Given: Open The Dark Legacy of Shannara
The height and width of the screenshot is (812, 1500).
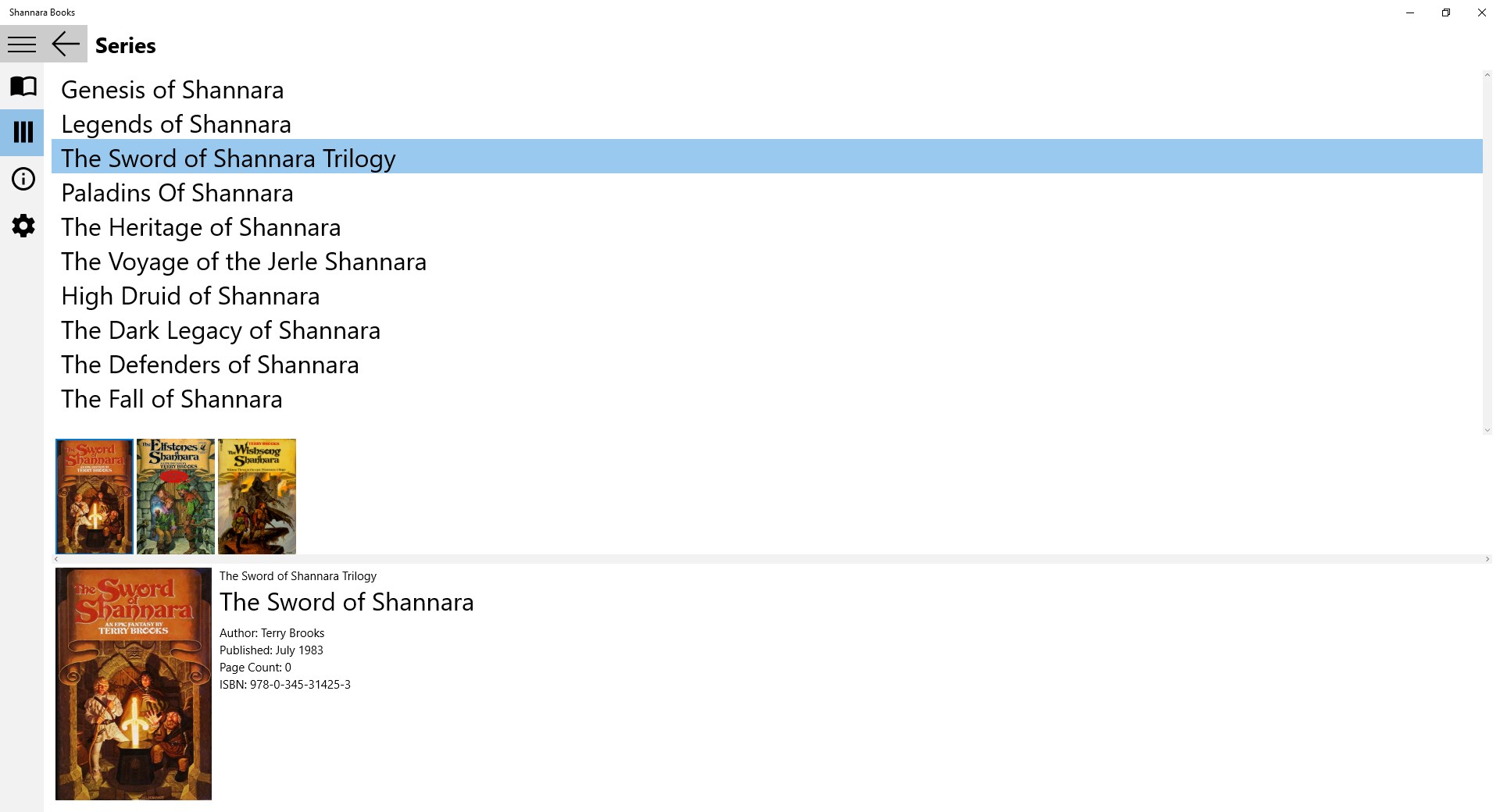Looking at the screenshot, I should 221,330.
